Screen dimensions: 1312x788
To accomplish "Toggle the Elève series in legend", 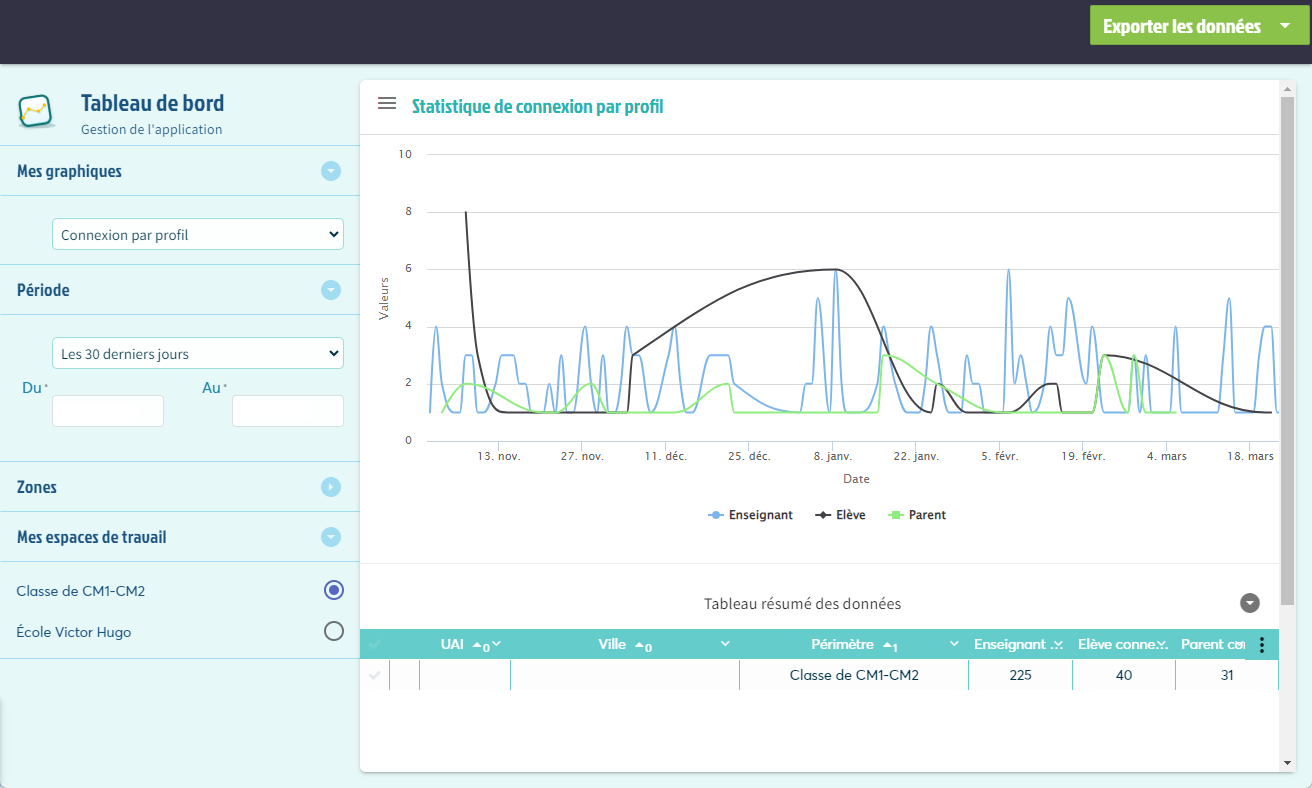I will click(x=840, y=515).
